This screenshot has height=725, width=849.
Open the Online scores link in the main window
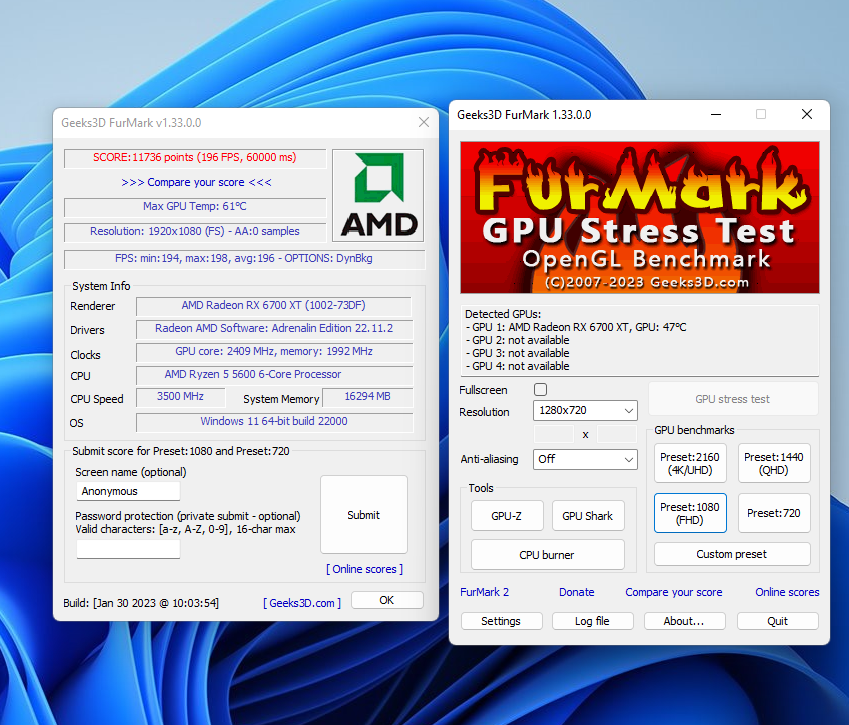pos(787,592)
